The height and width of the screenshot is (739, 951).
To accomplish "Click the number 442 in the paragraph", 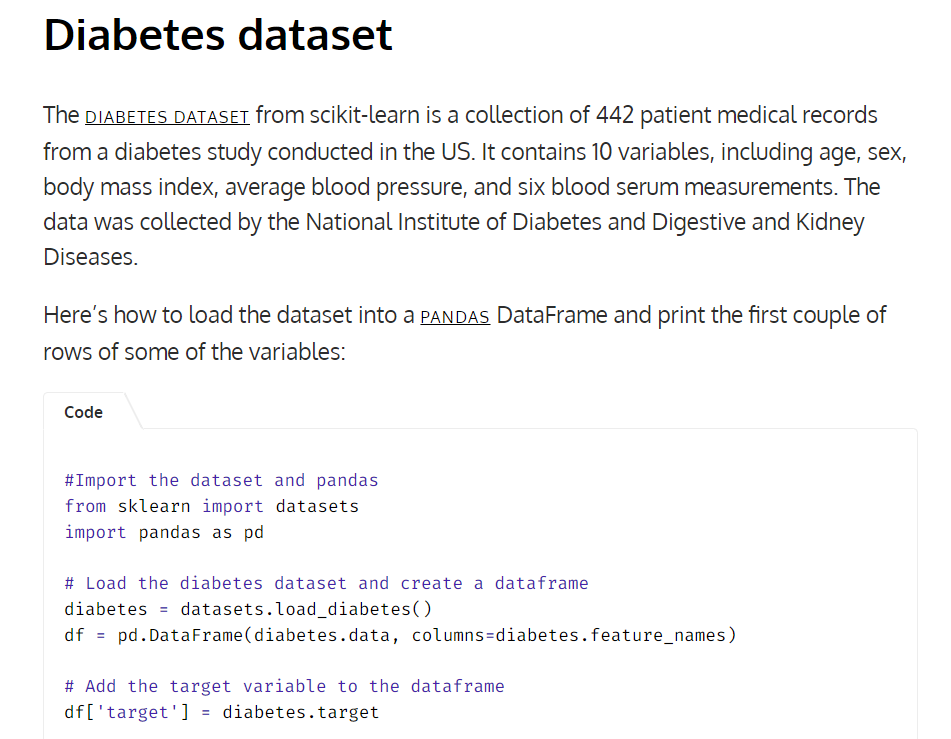I will [614, 115].
